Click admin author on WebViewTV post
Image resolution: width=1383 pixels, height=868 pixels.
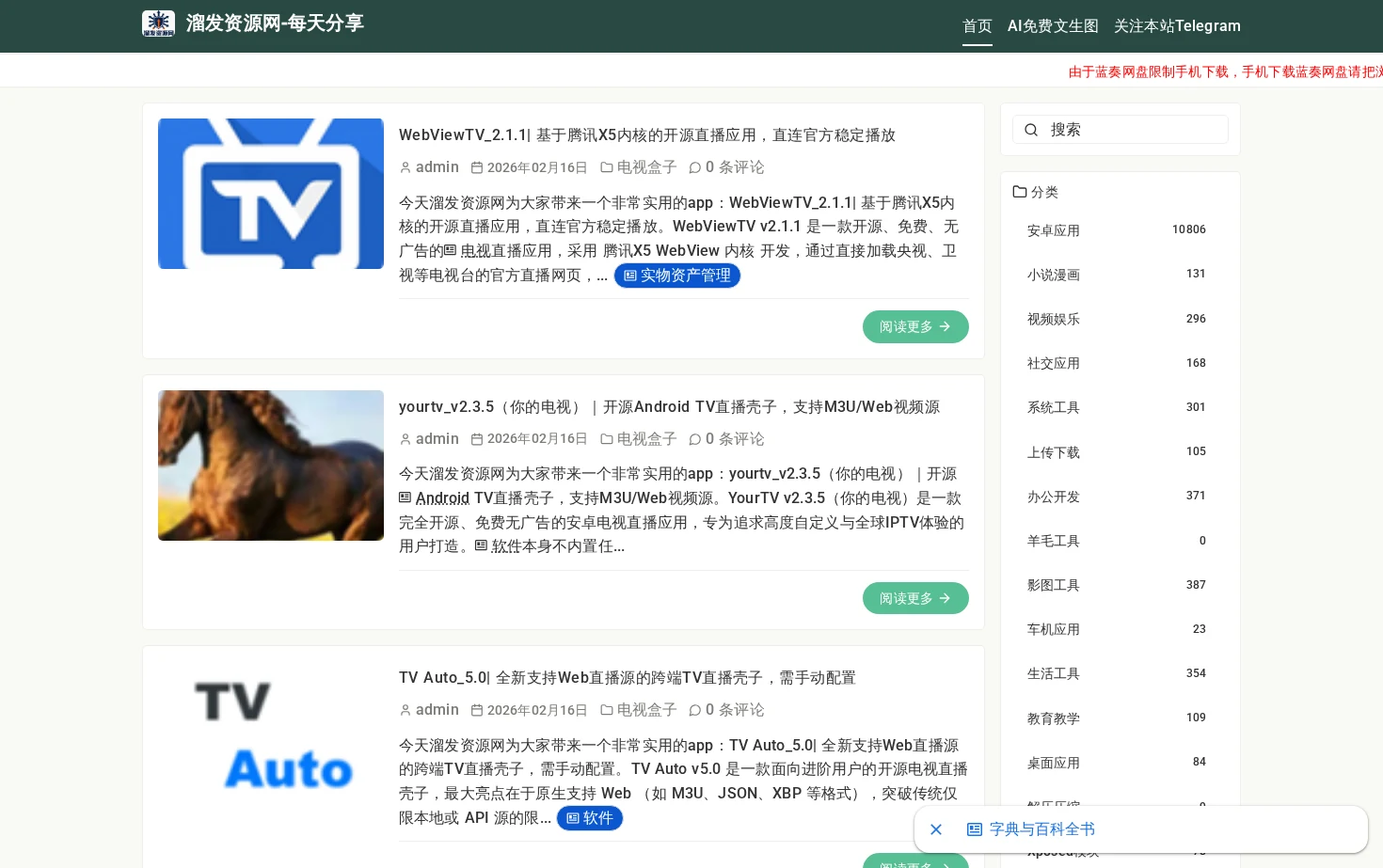click(x=437, y=167)
